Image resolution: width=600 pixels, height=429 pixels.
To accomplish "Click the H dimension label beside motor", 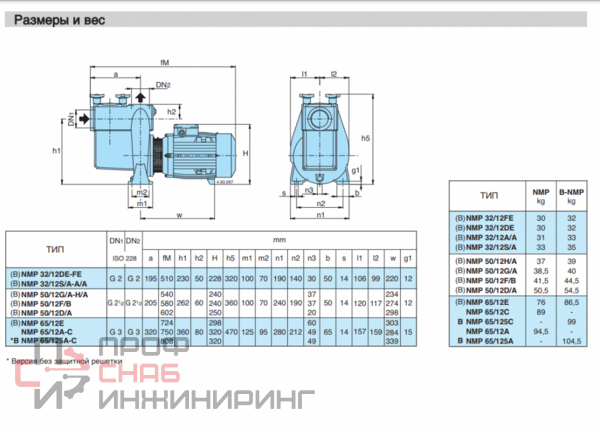I will pyautogui.click(x=247, y=151).
